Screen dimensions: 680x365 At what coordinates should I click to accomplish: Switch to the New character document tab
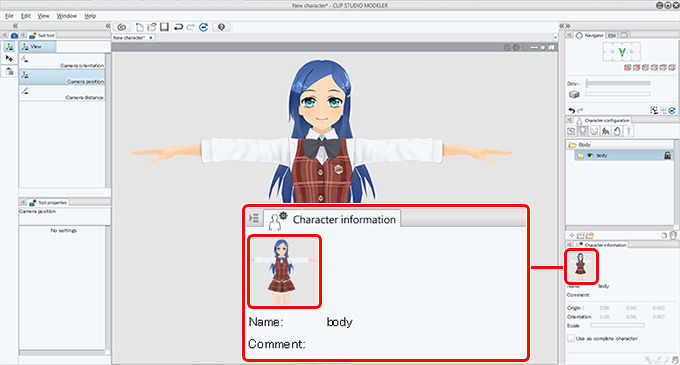(129, 38)
